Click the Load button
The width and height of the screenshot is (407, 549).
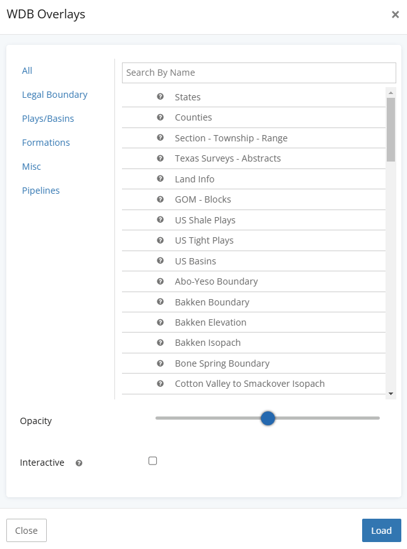pos(381,530)
